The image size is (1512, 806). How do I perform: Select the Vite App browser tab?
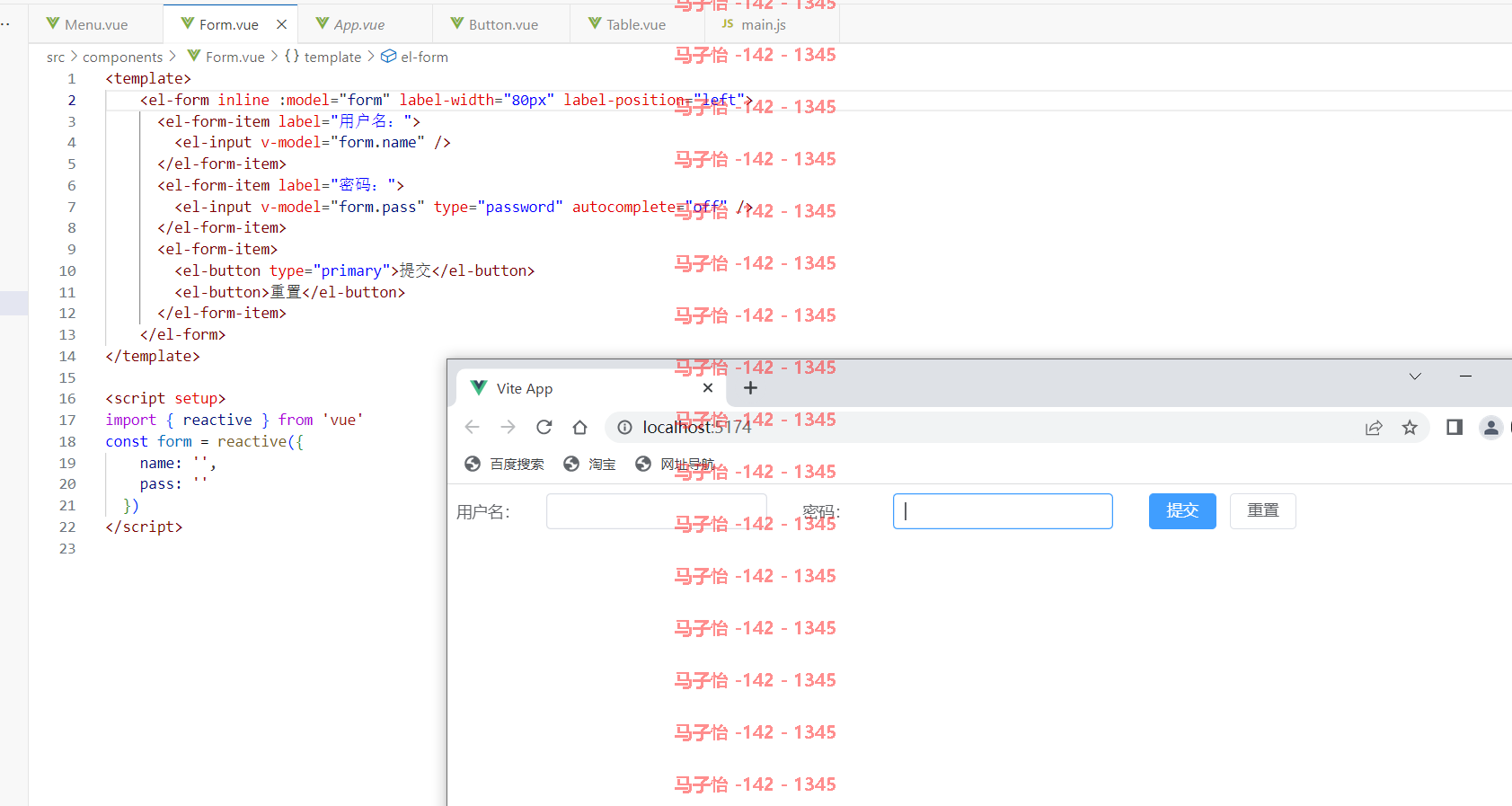coord(591,388)
